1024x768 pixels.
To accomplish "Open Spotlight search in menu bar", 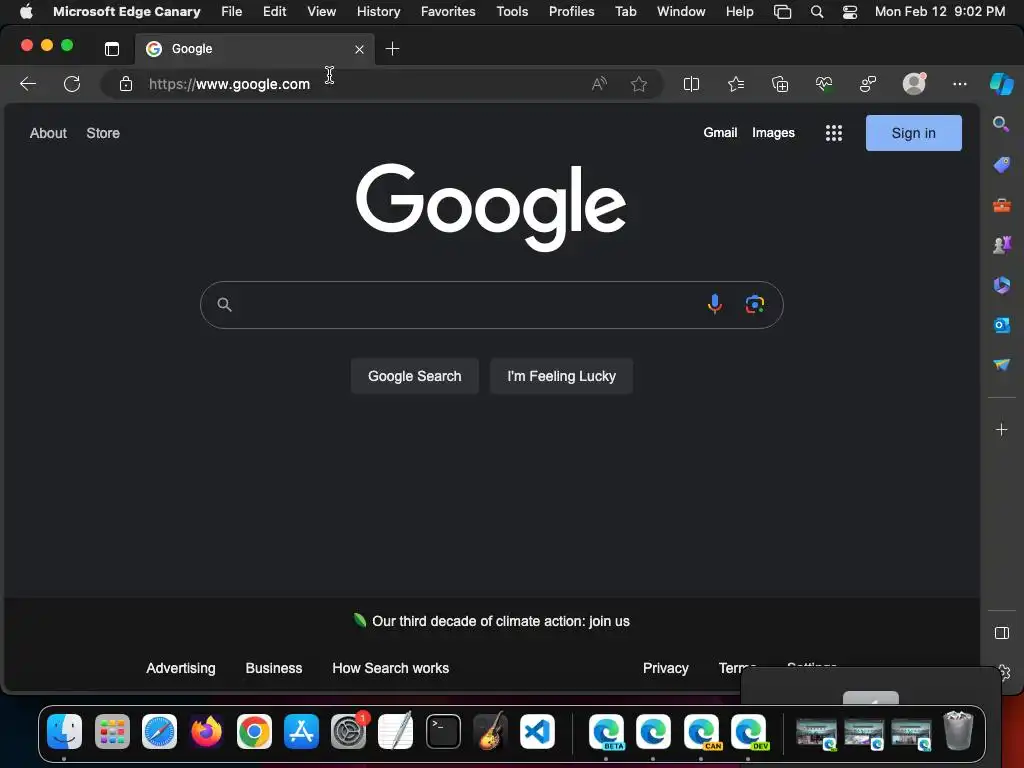I will pos(816,12).
